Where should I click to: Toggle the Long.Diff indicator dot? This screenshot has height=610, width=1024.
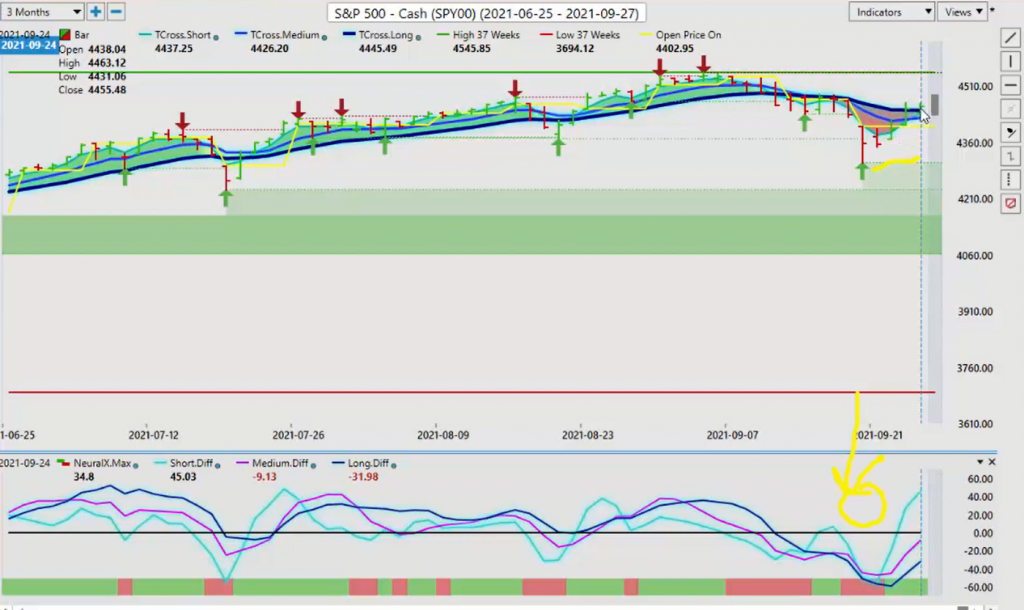tap(393, 465)
